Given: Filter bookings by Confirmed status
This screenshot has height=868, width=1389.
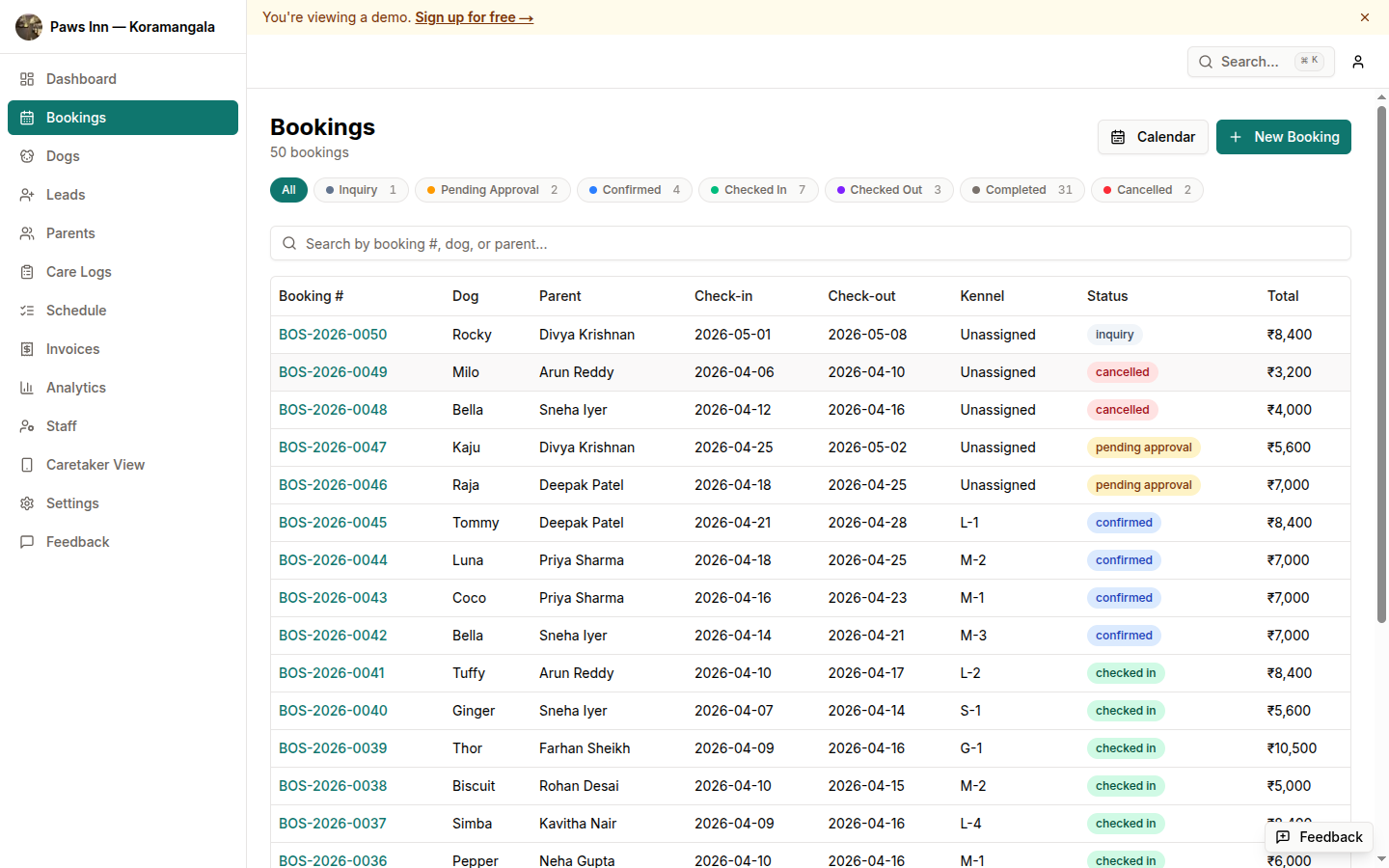Looking at the screenshot, I should 634,190.
